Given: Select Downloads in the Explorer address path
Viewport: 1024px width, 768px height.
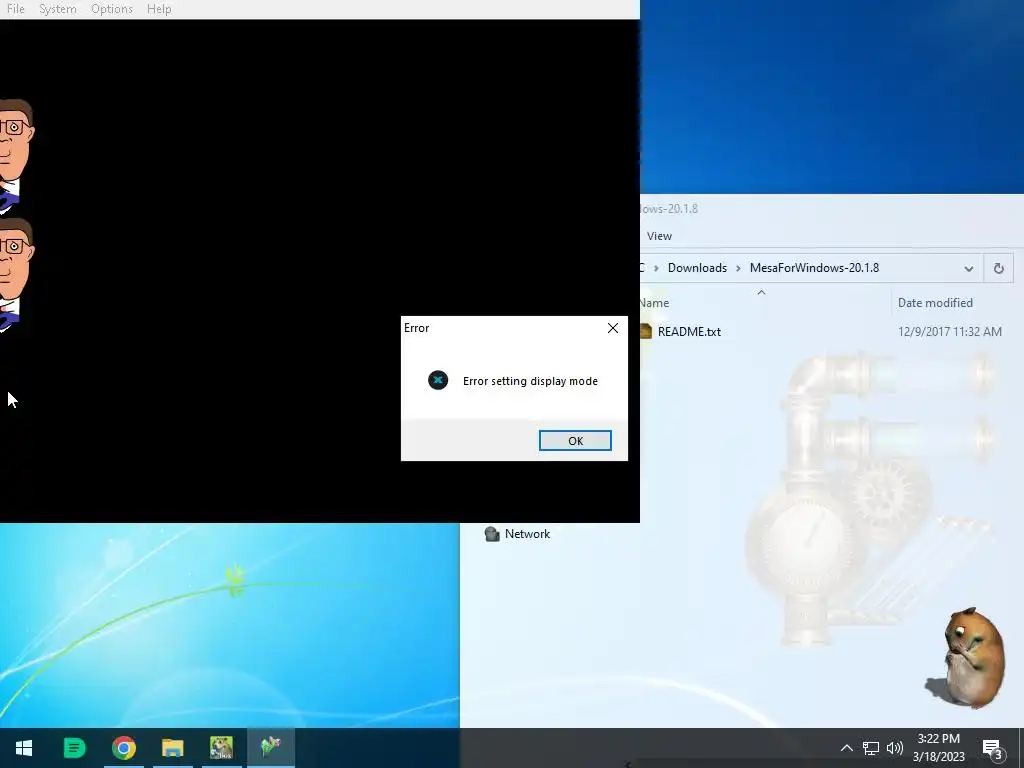Looking at the screenshot, I should click(x=697, y=268).
